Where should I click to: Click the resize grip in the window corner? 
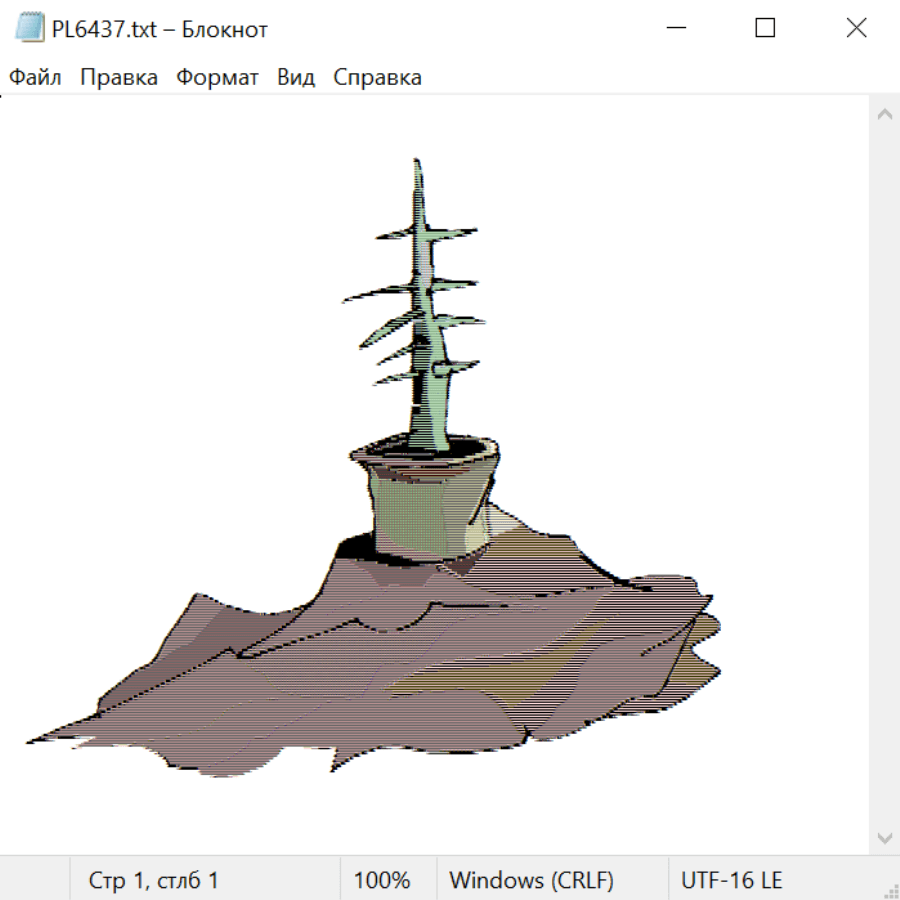click(x=889, y=889)
